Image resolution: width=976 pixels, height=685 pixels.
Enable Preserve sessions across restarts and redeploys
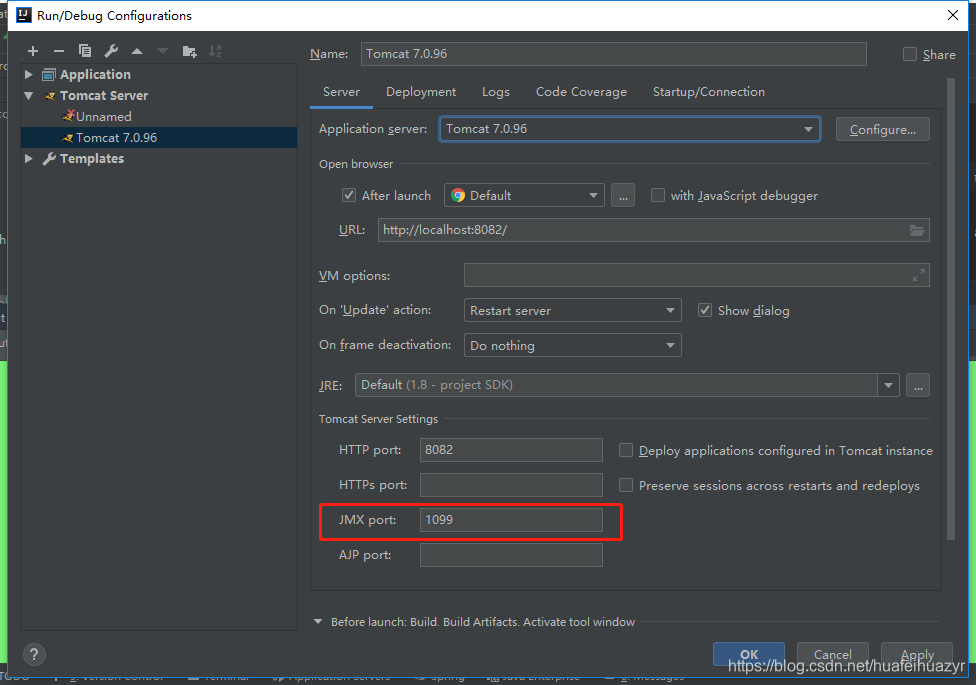[x=626, y=485]
